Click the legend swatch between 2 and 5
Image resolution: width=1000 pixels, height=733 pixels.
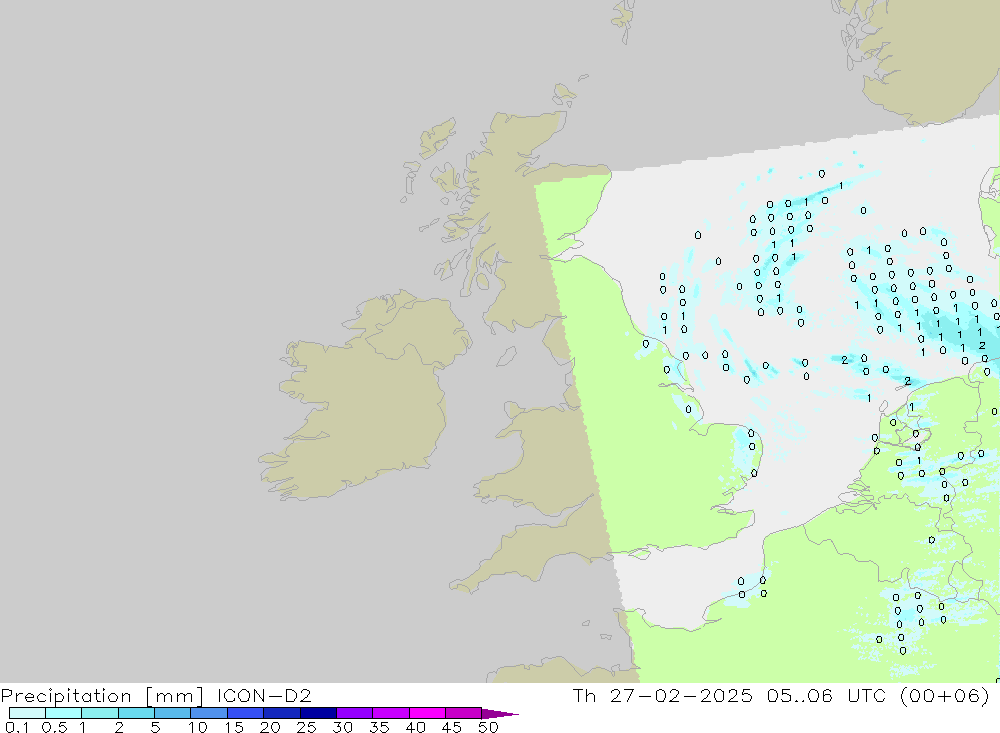click(136, 713)
